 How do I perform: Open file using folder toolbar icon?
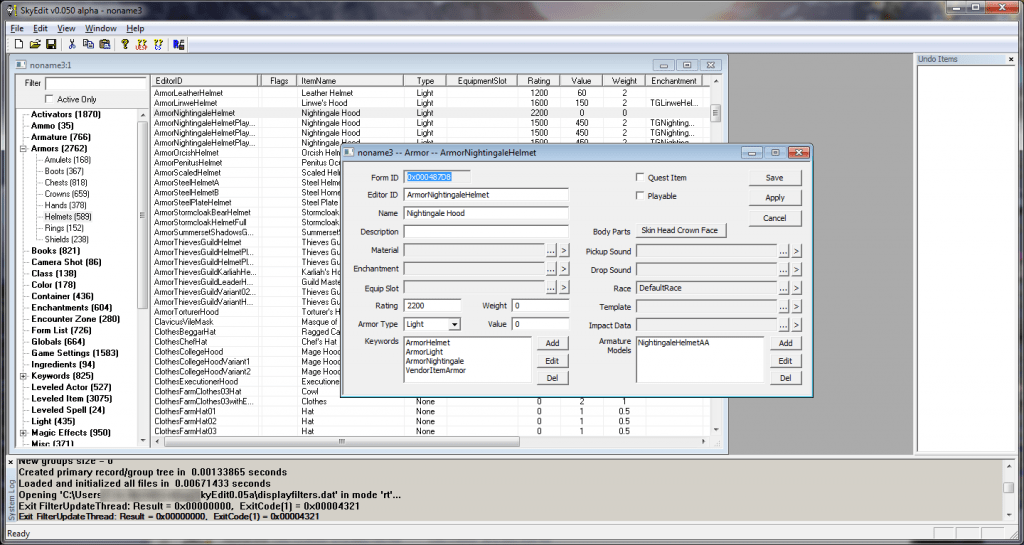click(35, 44)
